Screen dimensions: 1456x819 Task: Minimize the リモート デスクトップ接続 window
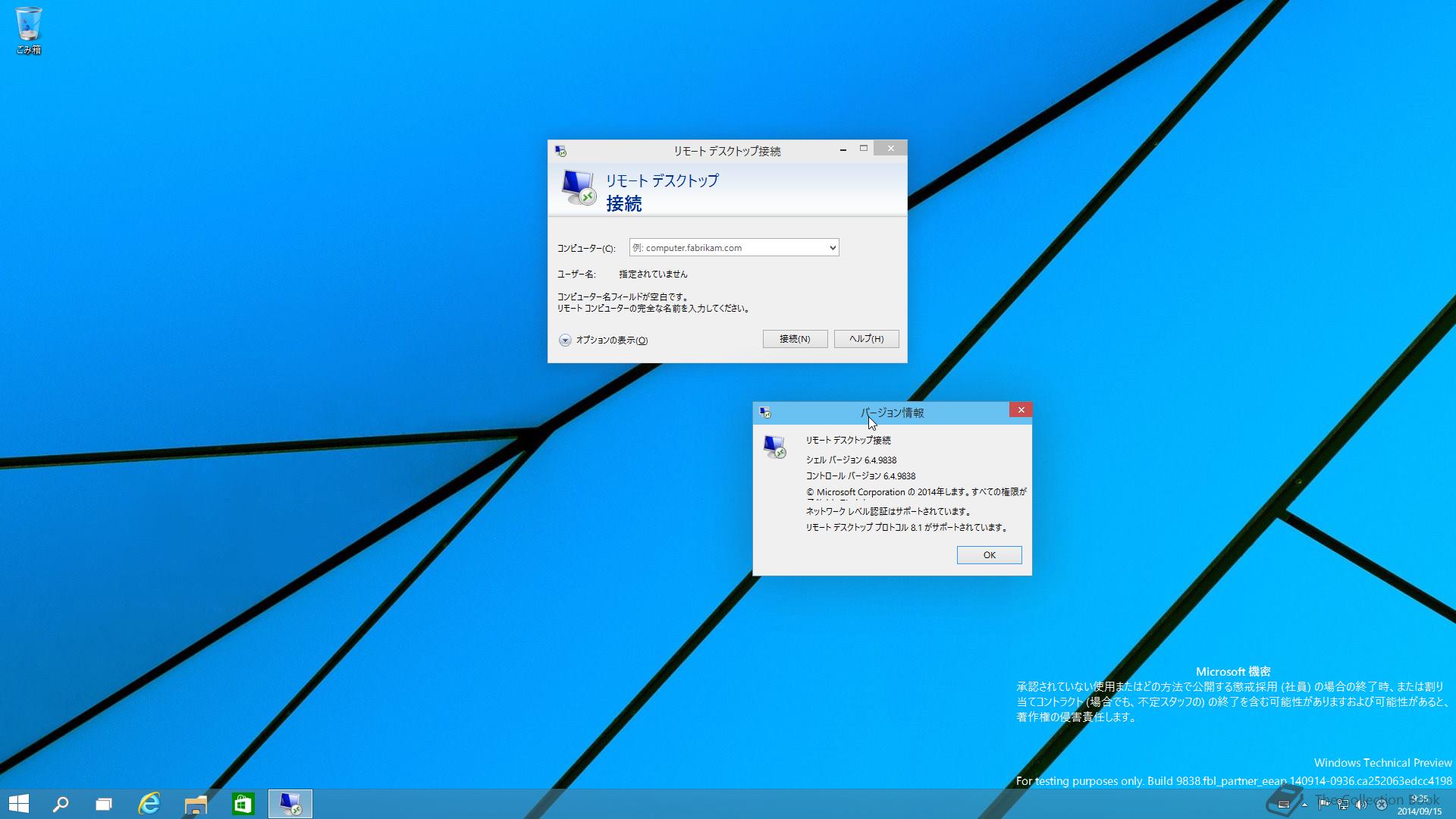(843, 149)
